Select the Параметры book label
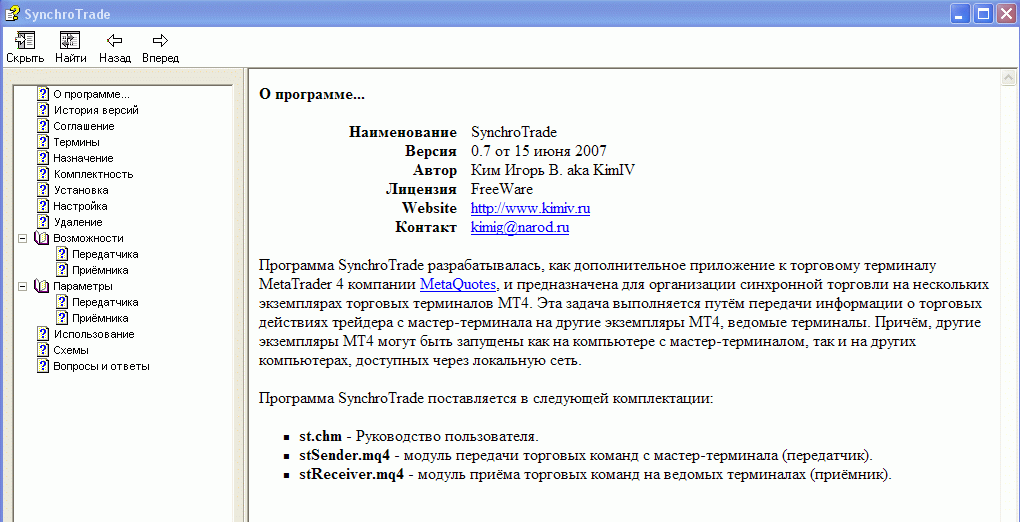This screenshot has width=1020, height=522. click(x=83, y=286)
